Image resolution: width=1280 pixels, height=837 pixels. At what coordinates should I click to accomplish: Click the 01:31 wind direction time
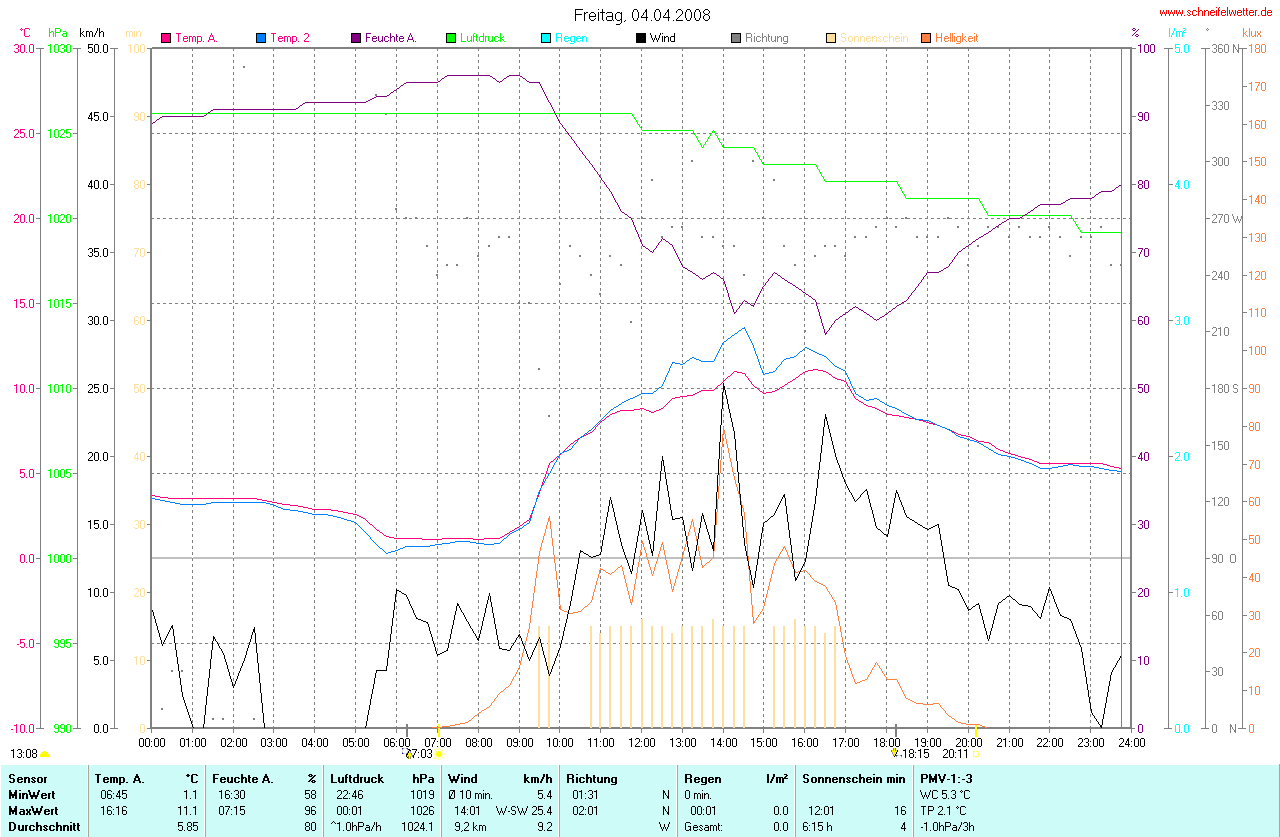tap(585, 794)
